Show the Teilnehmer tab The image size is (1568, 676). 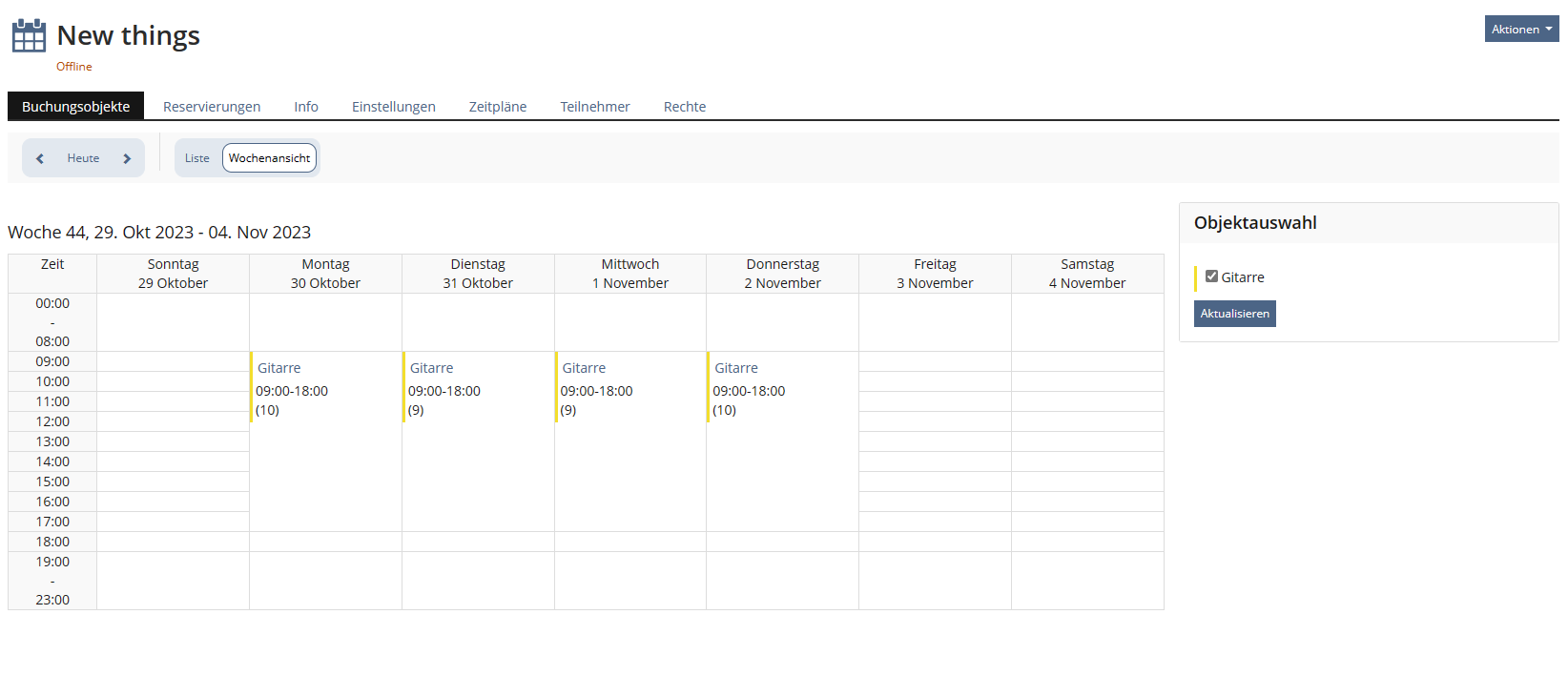[x=594, y=107]
